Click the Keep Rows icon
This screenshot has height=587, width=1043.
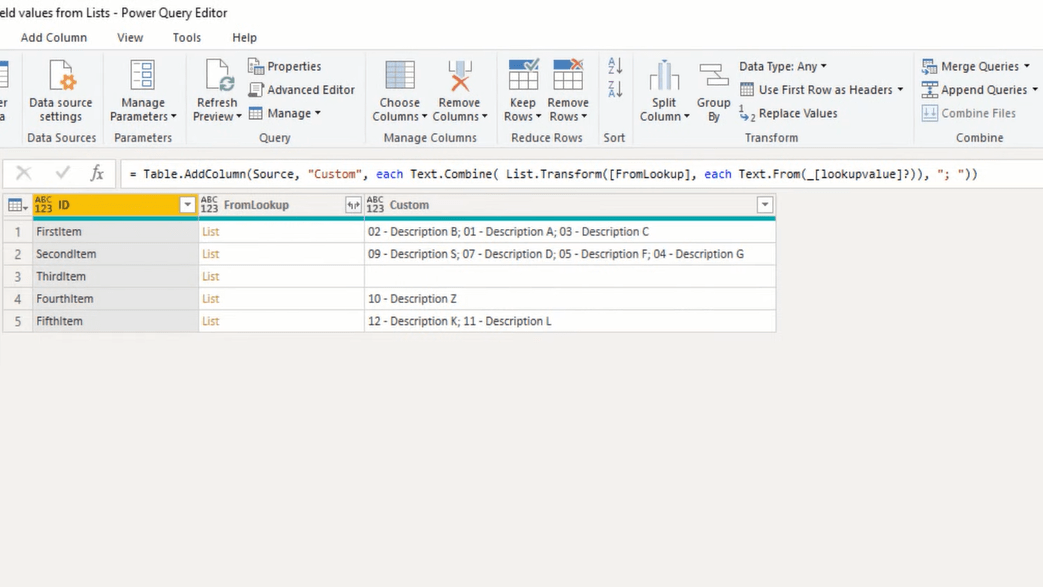[x=523, y=75]
